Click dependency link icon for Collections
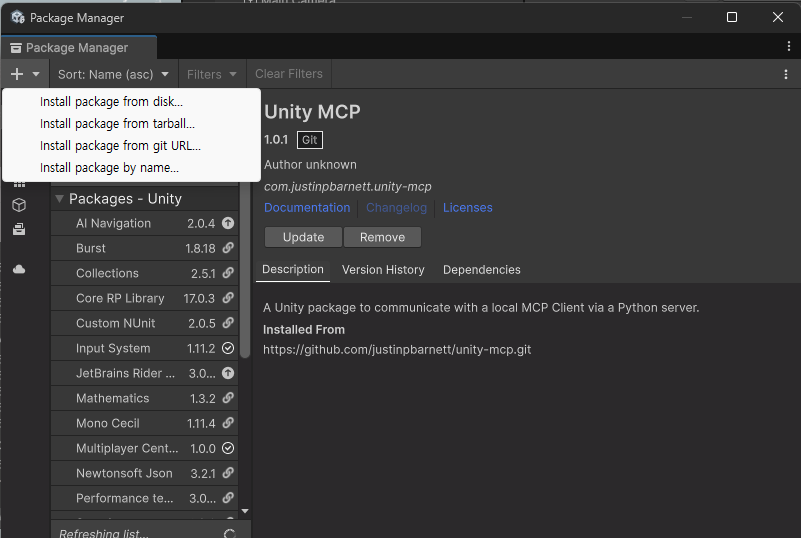Image resolution: width=801 pixels, height=538 pixels. click(228, 273)
